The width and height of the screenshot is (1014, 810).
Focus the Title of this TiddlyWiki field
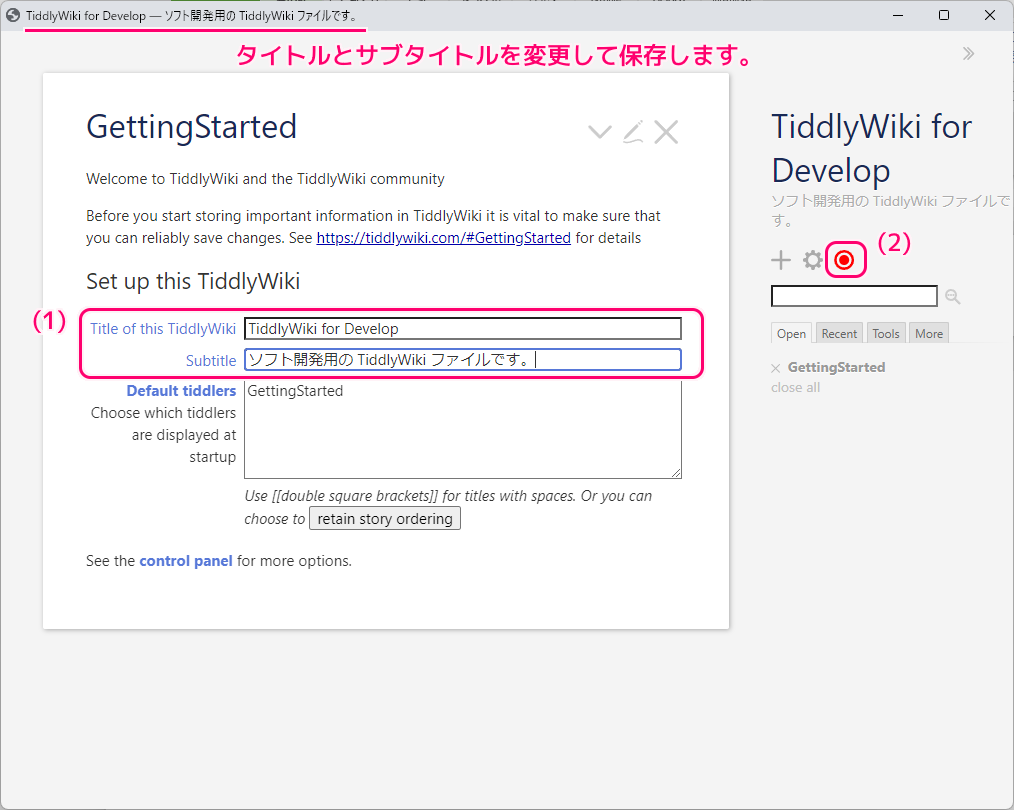(462, 329)
